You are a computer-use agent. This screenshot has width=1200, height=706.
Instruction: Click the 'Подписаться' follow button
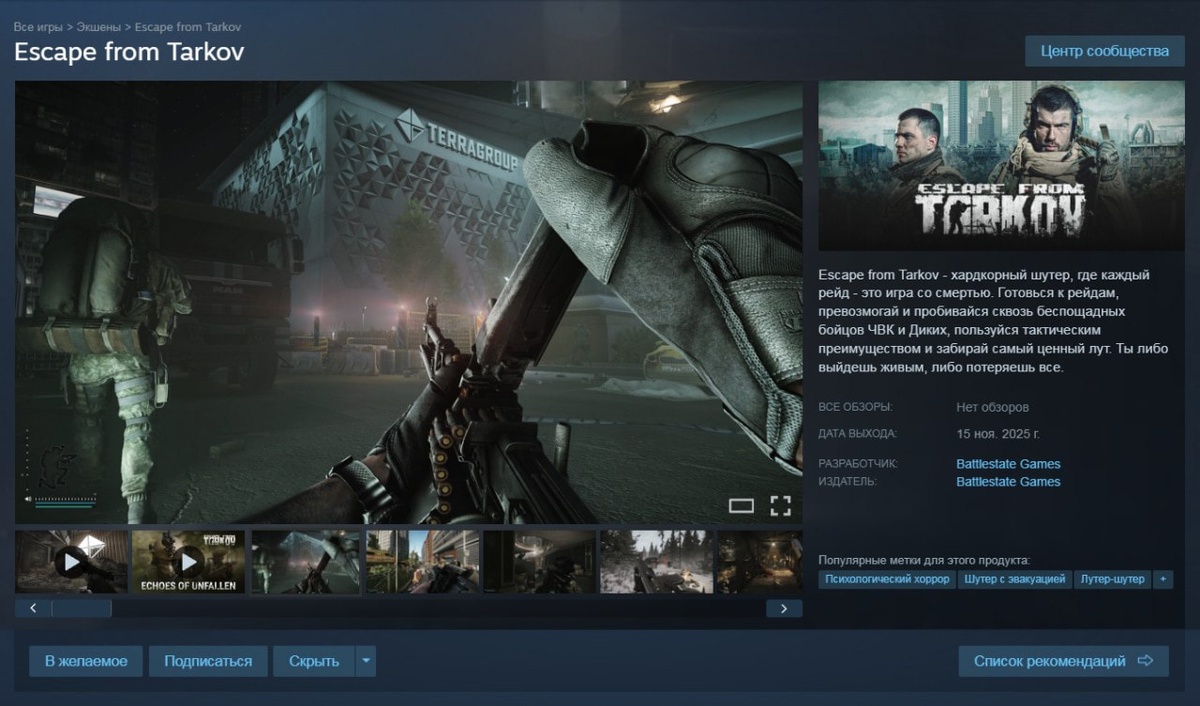(x=208, y=661)
